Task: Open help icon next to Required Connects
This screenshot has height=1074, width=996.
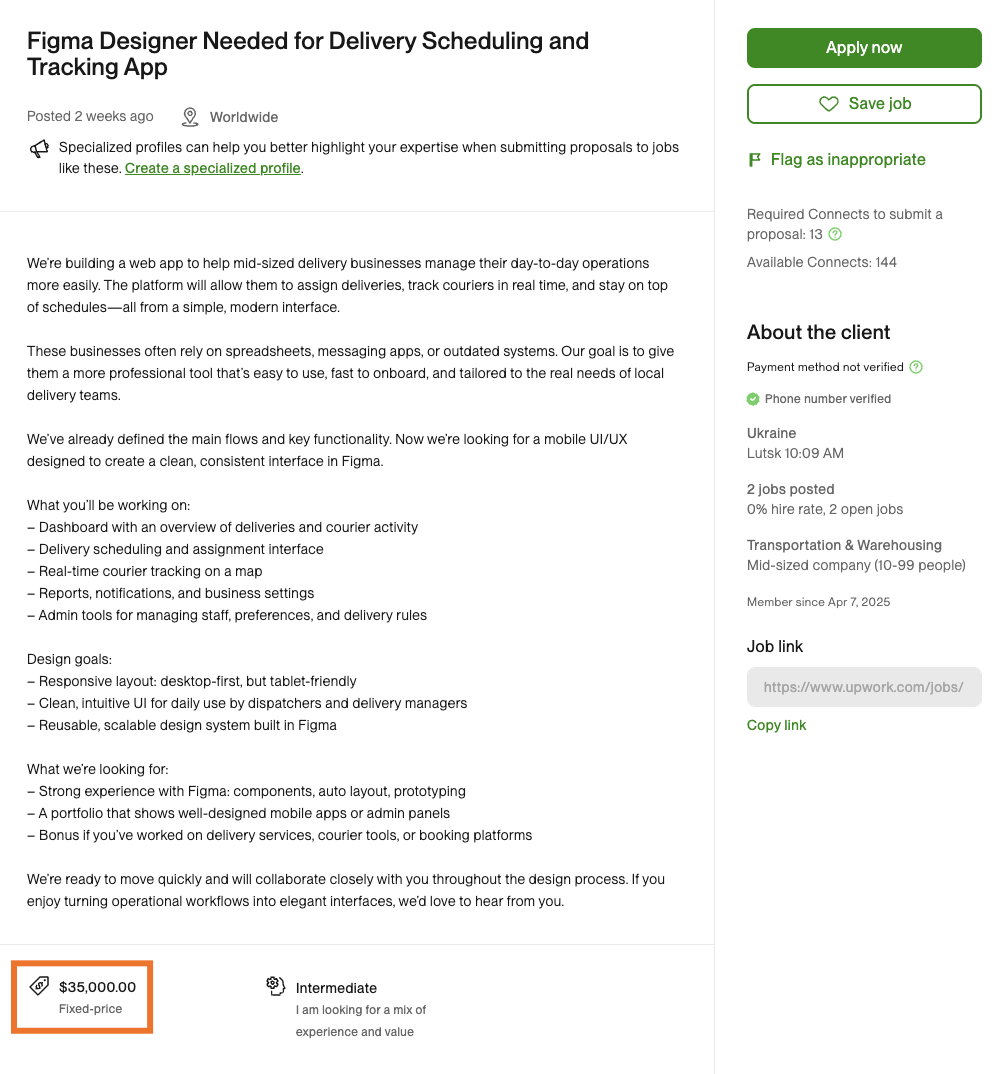Action: point(836,235)
